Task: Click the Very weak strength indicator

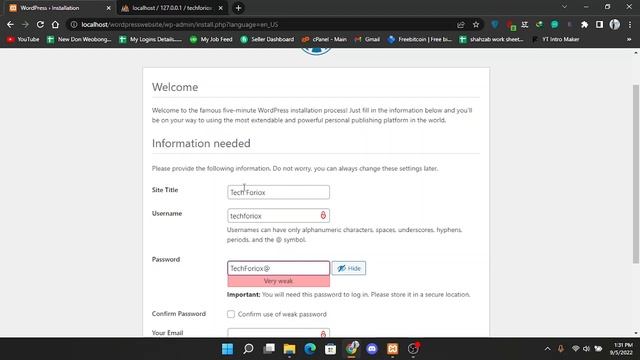Action: tap(278, 281)
